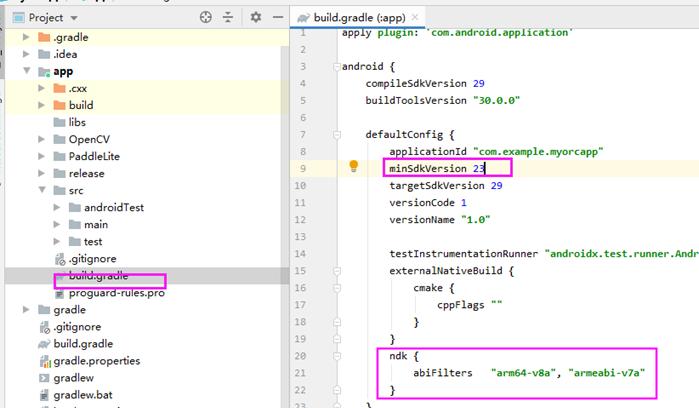Click the targetSdkVersion 29 text
The image size is (699, 408).
pos(446,185)
